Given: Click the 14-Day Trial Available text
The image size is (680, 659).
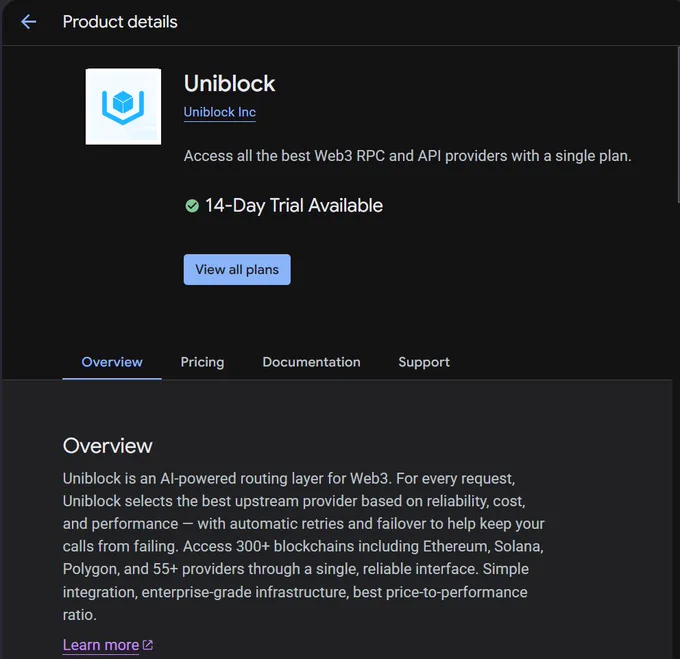Looking at the screenshot, I should point(294,206).
